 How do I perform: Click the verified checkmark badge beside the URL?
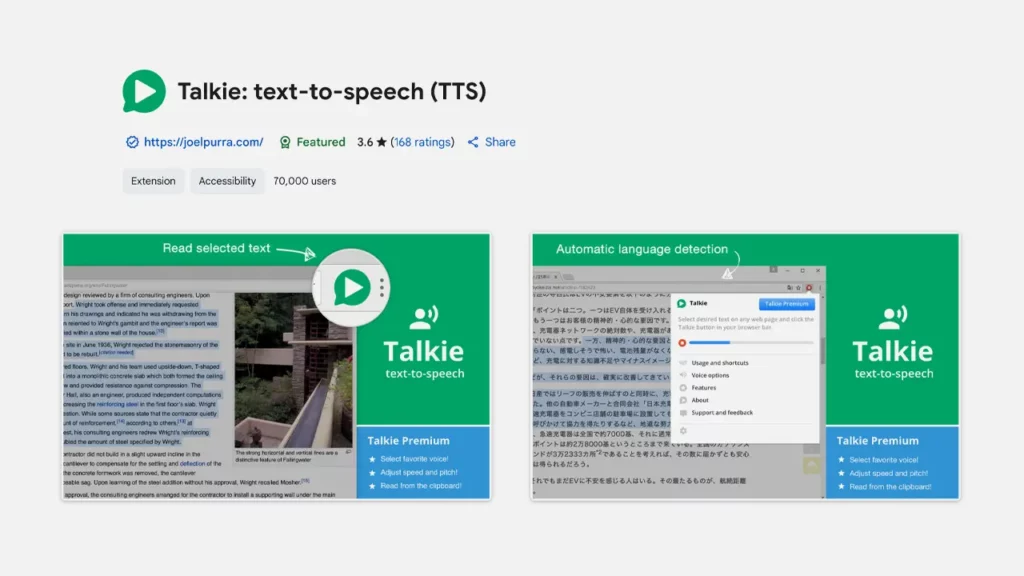[133, 142]
